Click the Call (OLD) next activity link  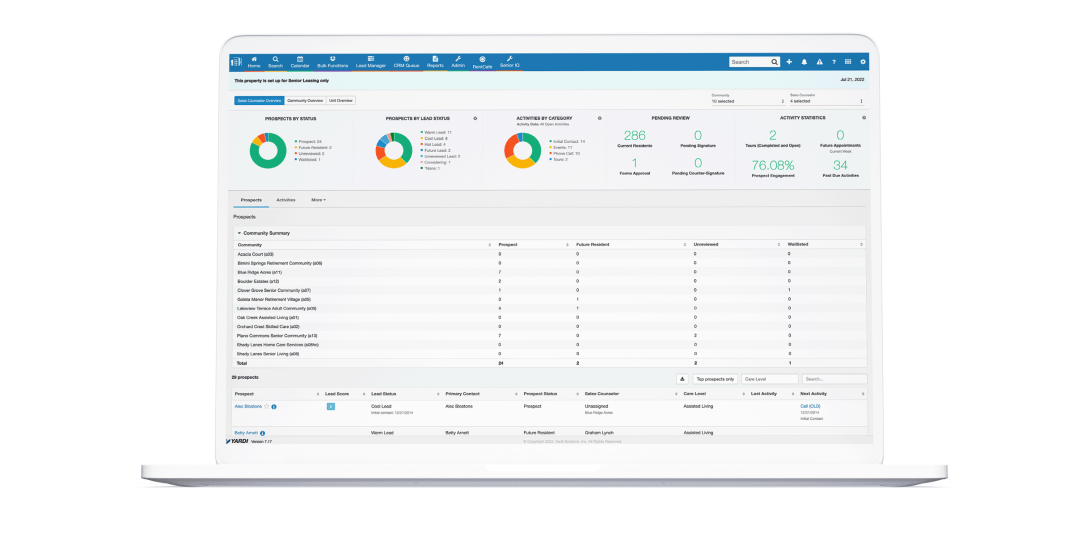click(x=810, y=406)
